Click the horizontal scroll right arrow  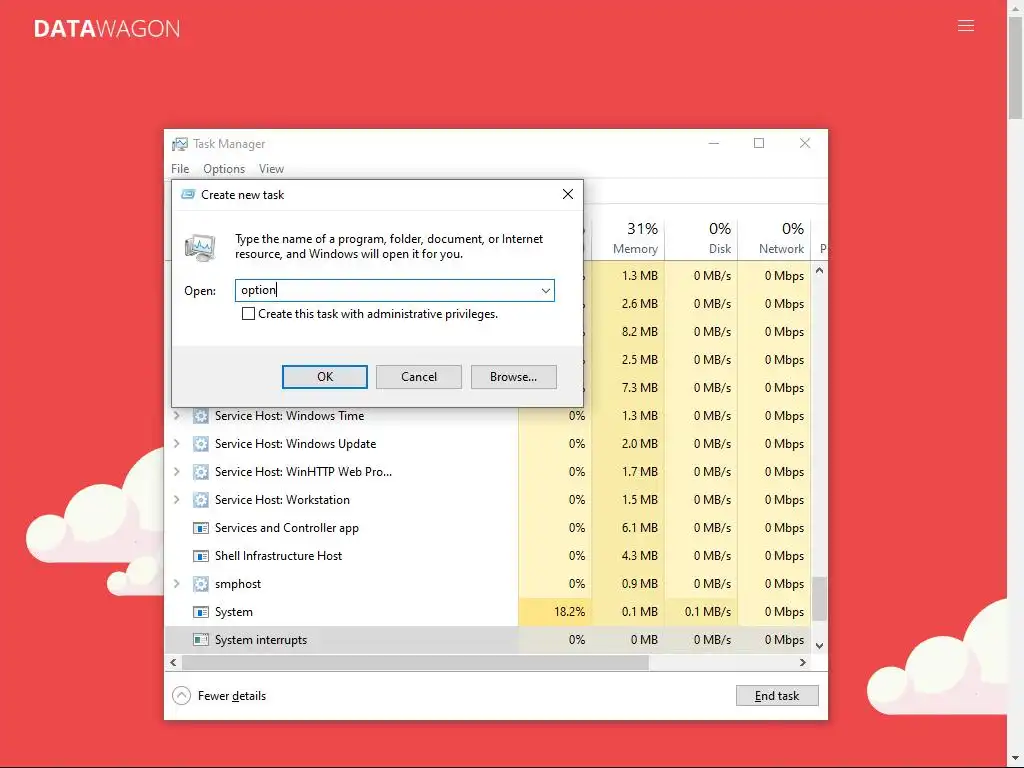coord(803,663)
